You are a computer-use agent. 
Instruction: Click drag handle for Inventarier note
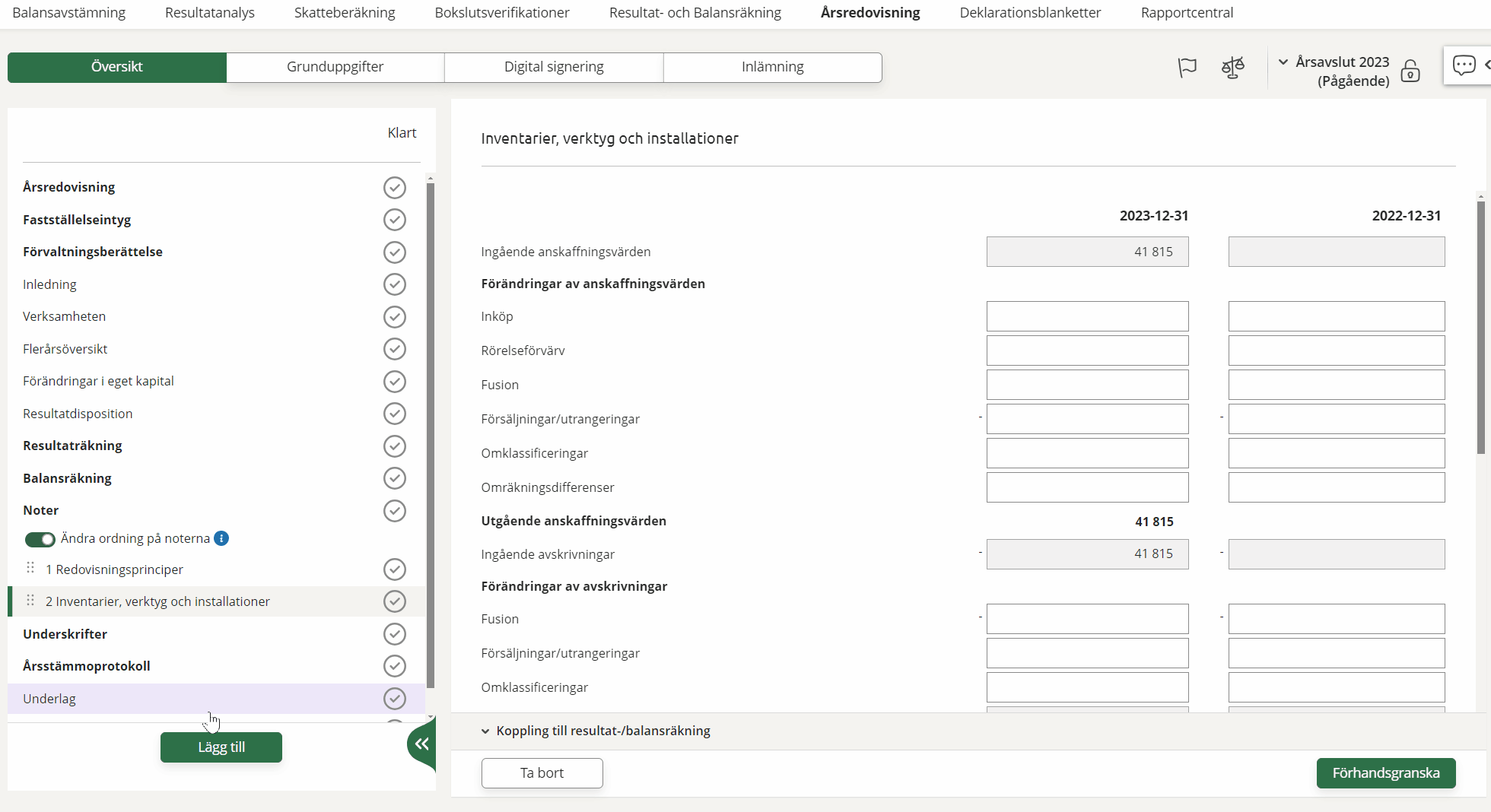point(30,601)
